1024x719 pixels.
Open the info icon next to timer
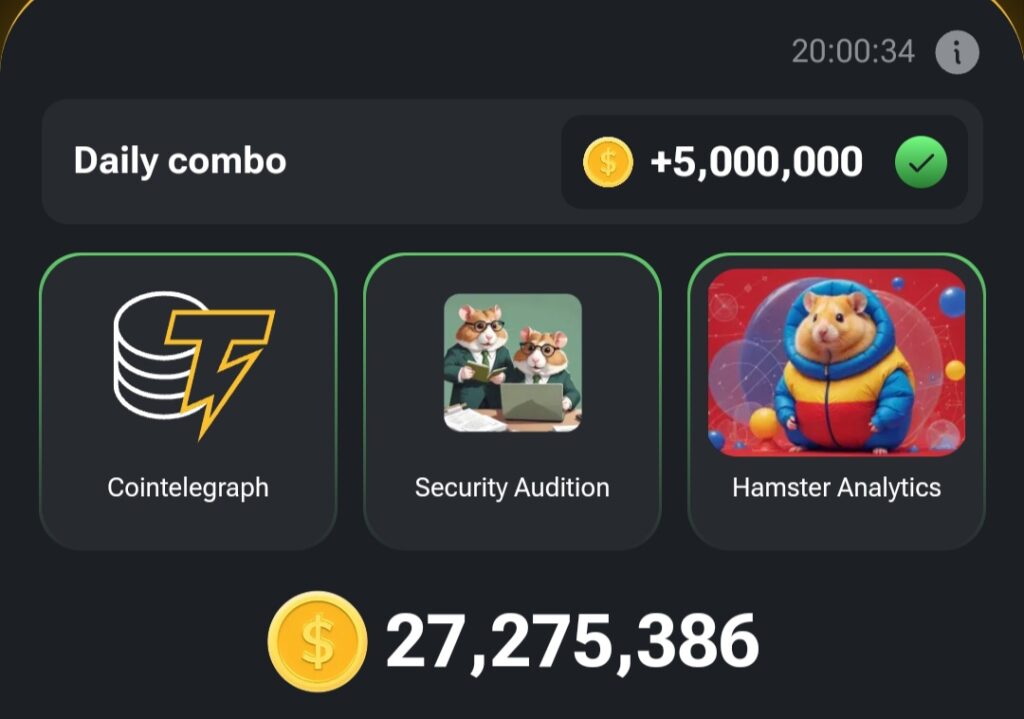click(x=957, y=52)
